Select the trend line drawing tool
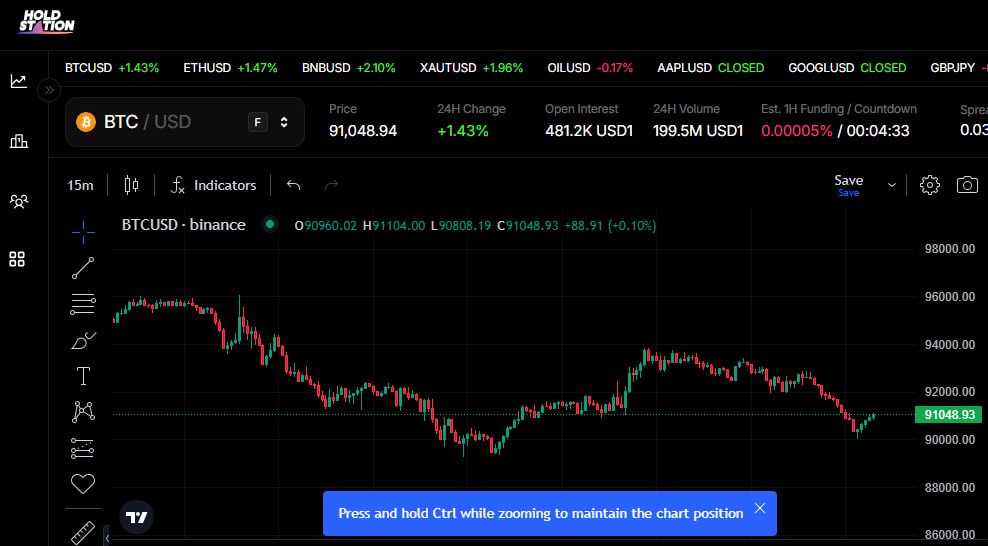 pos(83,268)
